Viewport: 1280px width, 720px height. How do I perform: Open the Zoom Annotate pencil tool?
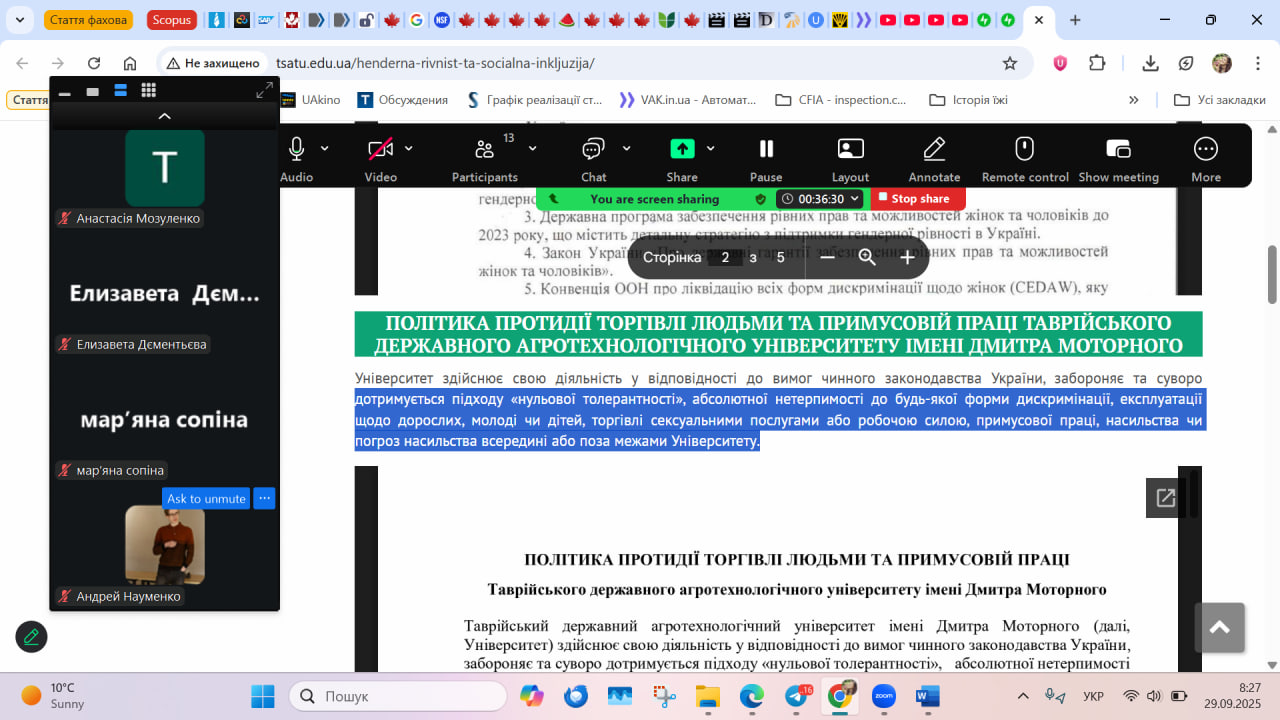(934, 150)
